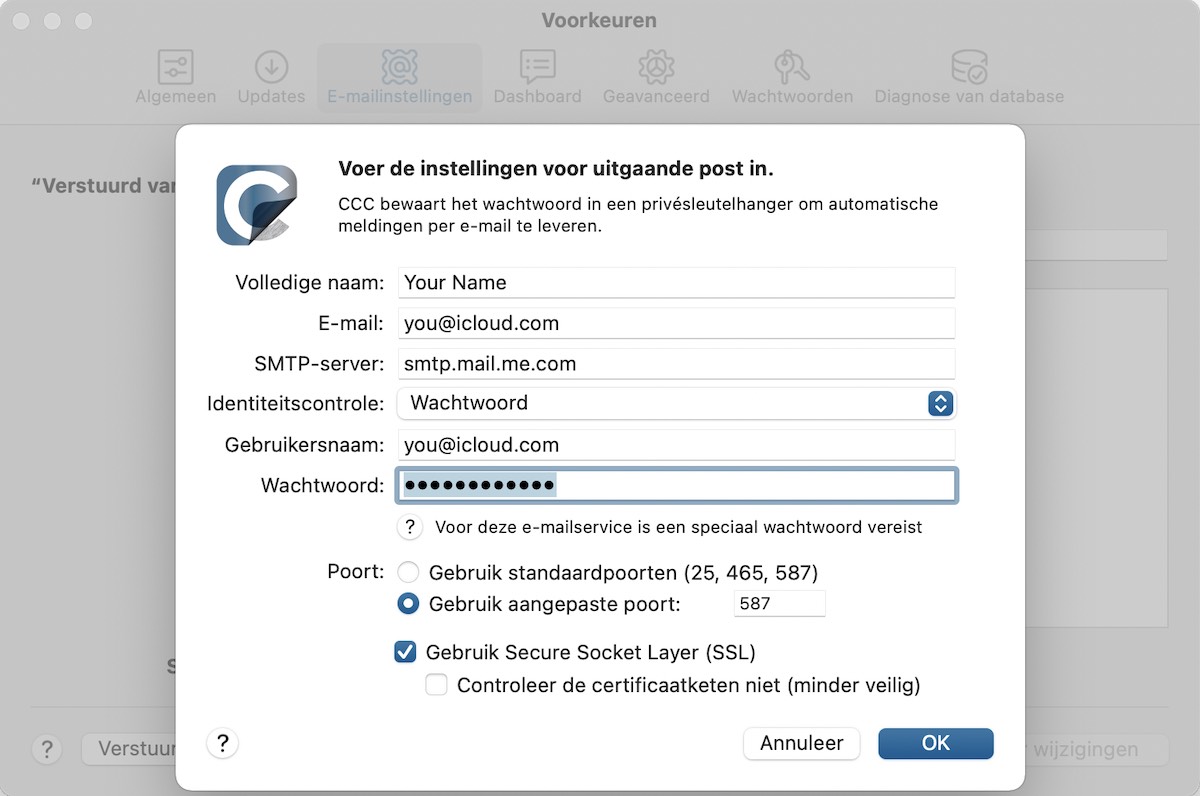The height and width of the screenshot is (796, 1200).
Task: Open the Identiteitscontrole Wachtwoord dropdown
Action: [x=676, y=403]
